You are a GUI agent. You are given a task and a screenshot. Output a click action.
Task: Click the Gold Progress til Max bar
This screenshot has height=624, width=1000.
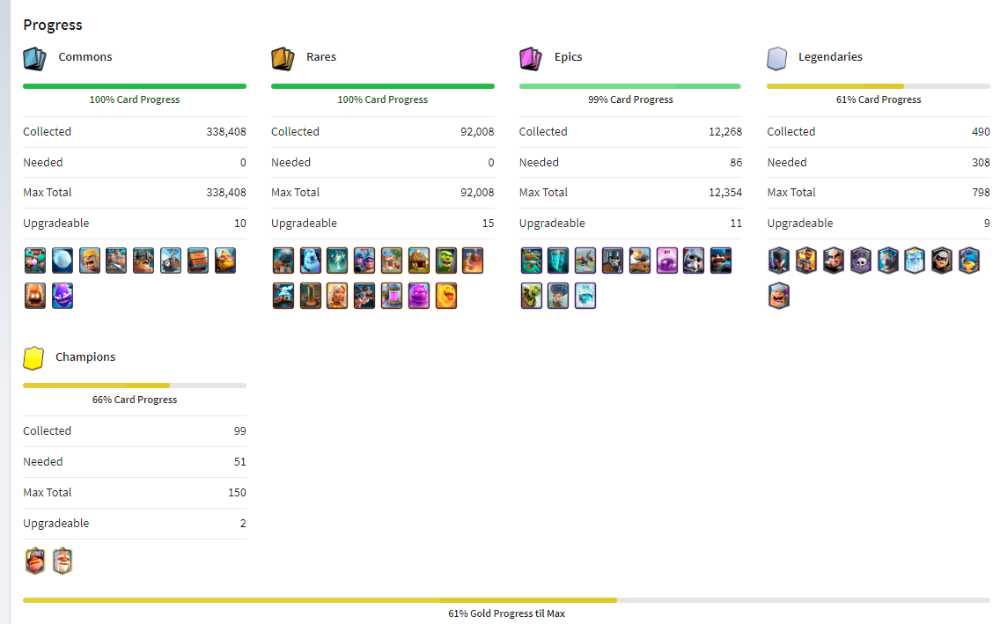point(506,600)
